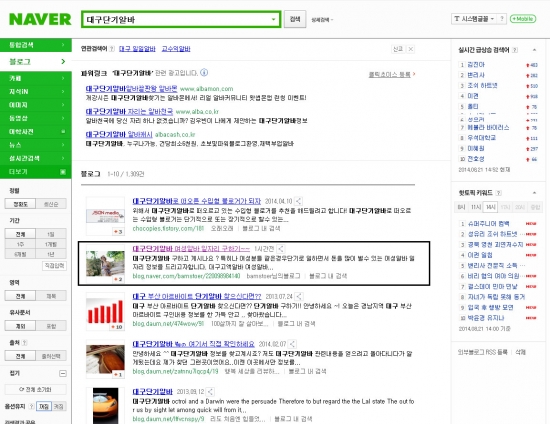Open the 실시간검색 tab
The image size is (550, 424).
(35, 158)
